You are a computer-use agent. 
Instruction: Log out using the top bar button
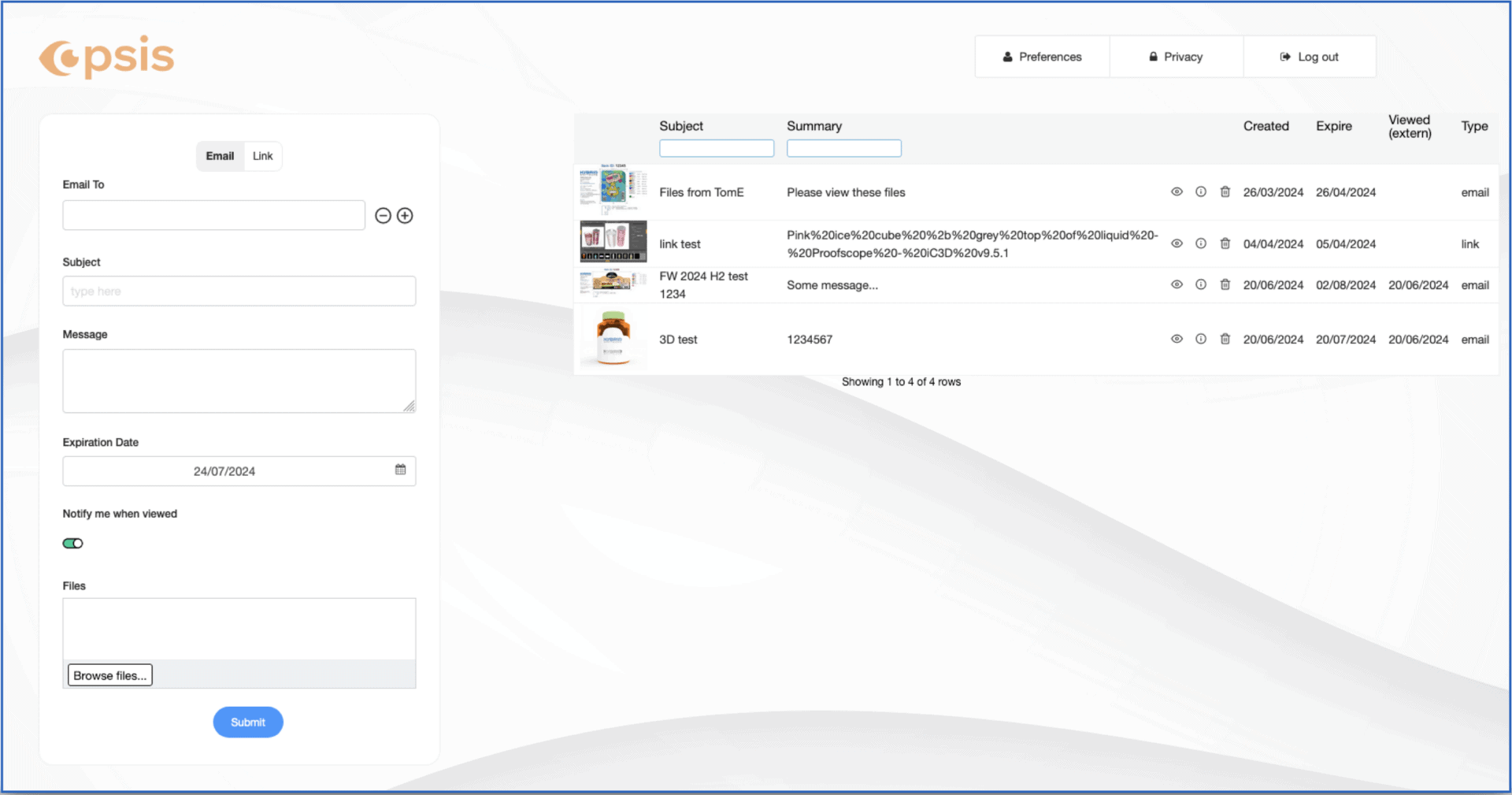coord(1309,57)
